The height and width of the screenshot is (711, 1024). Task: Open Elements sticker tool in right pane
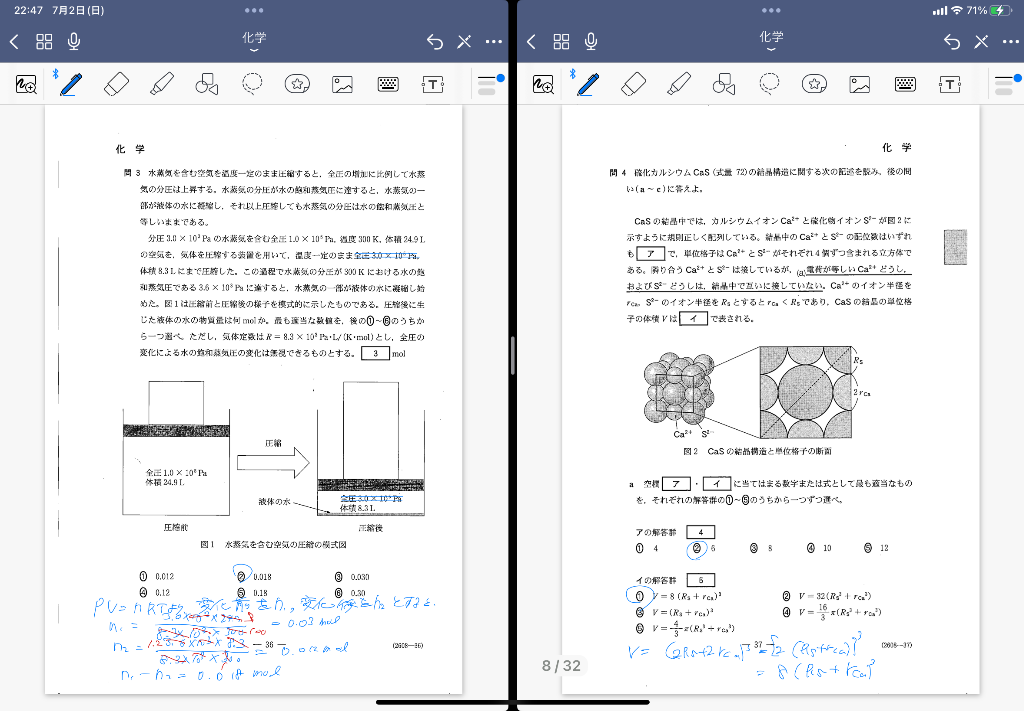coord(814,84)
